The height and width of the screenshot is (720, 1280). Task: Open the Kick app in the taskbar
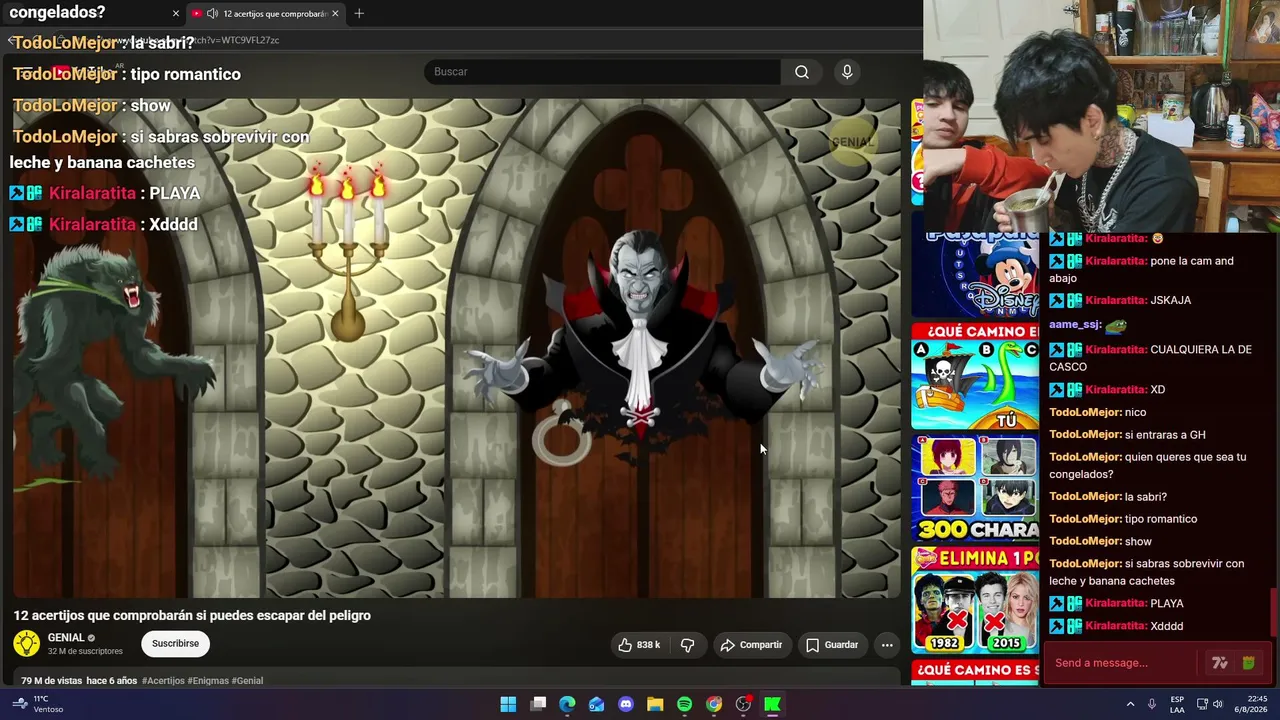(772, 704)
